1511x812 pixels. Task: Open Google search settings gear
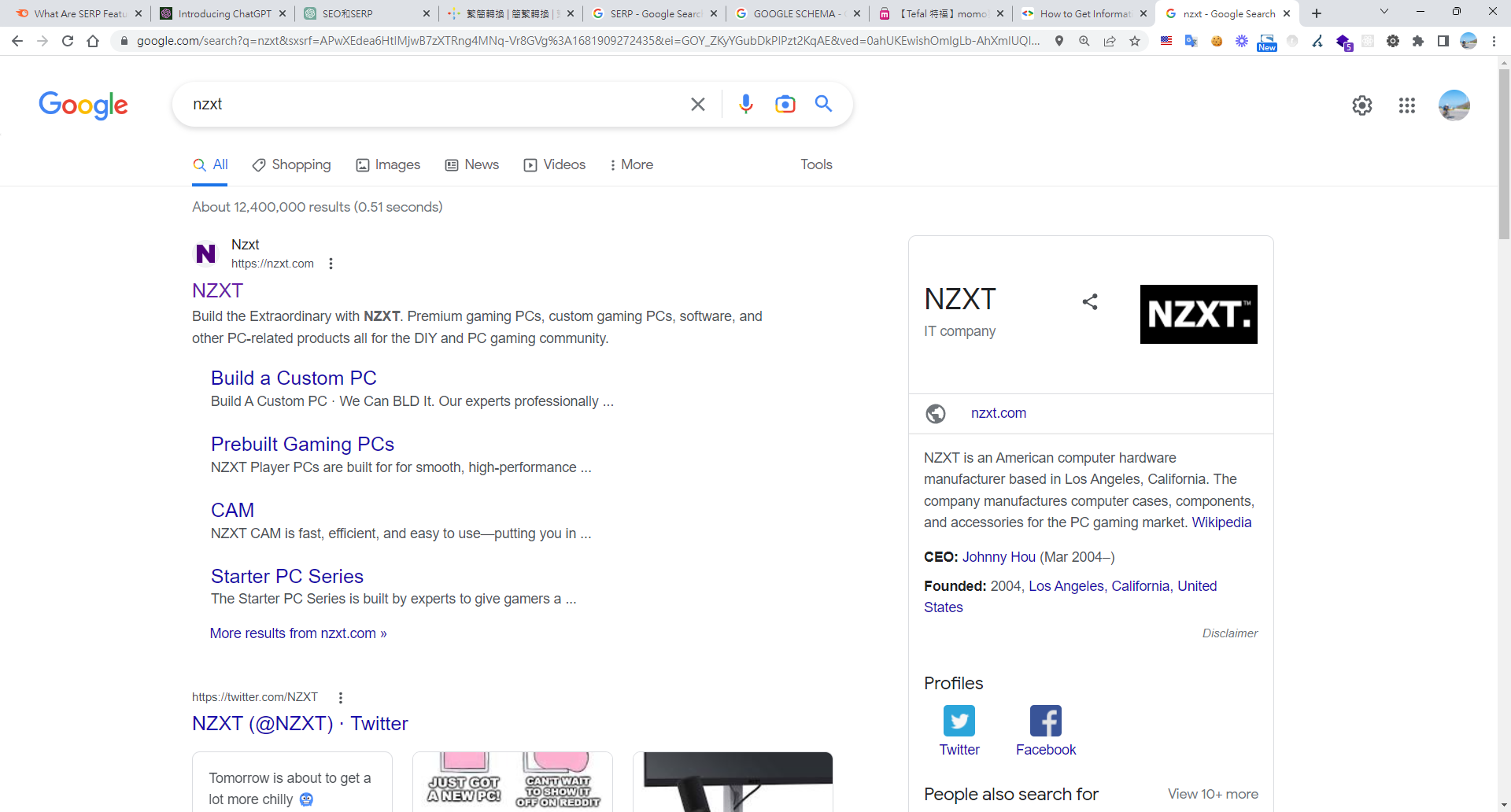[x=1361, y=105]
